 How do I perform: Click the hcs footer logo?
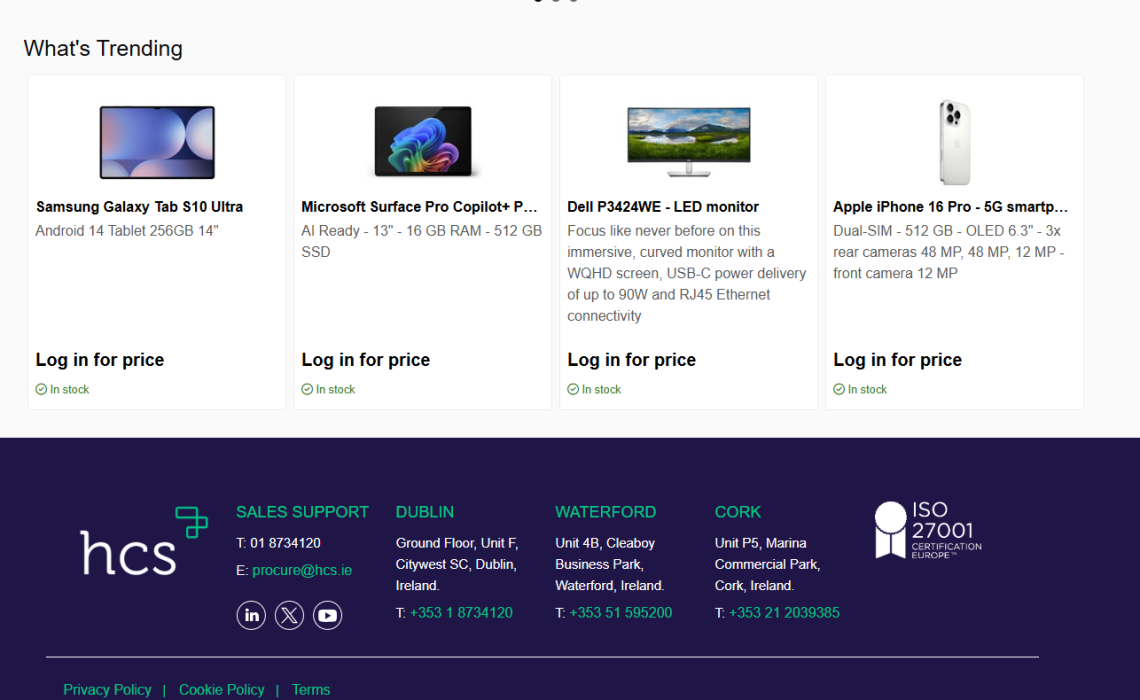[144, 542]
